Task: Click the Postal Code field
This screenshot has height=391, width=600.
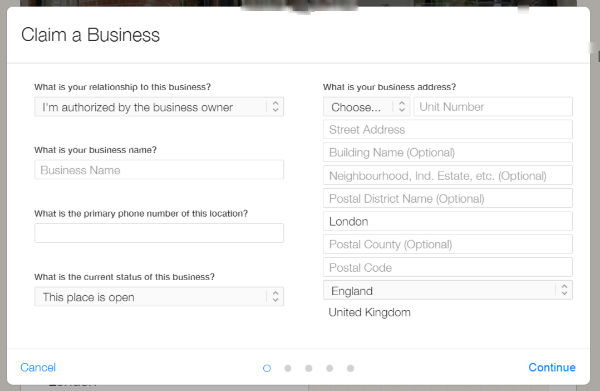Action: coord(448,267)
